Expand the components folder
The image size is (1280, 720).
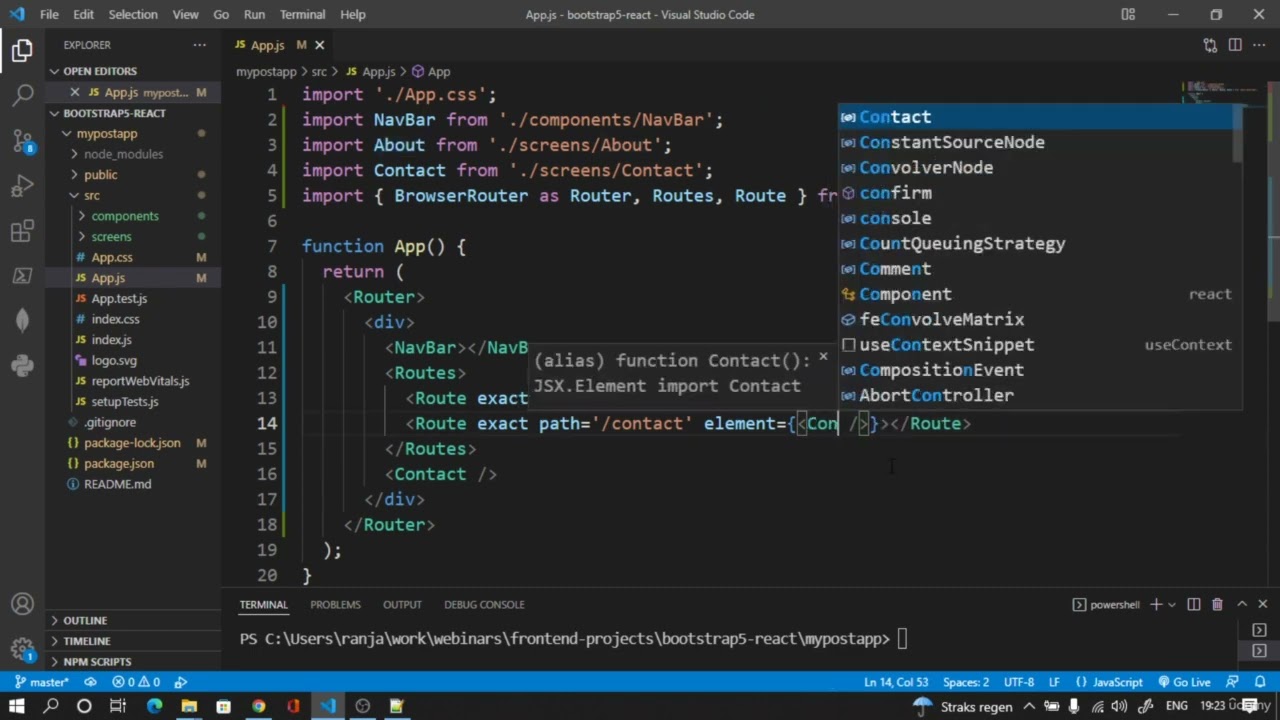(134, 216)
